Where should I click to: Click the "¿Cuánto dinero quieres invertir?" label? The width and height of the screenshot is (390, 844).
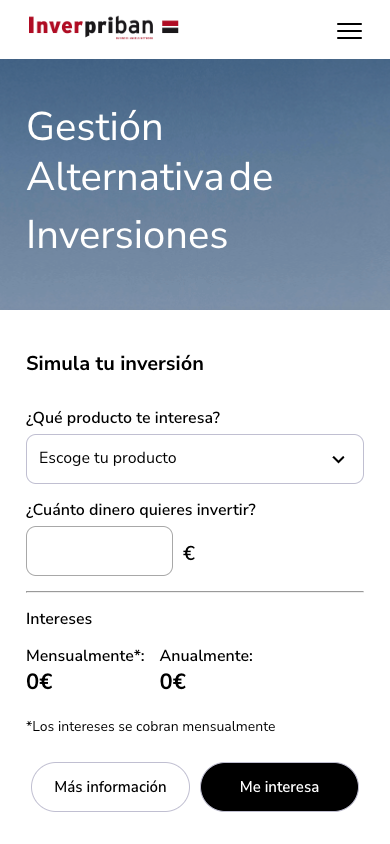(x=141, y=510)
